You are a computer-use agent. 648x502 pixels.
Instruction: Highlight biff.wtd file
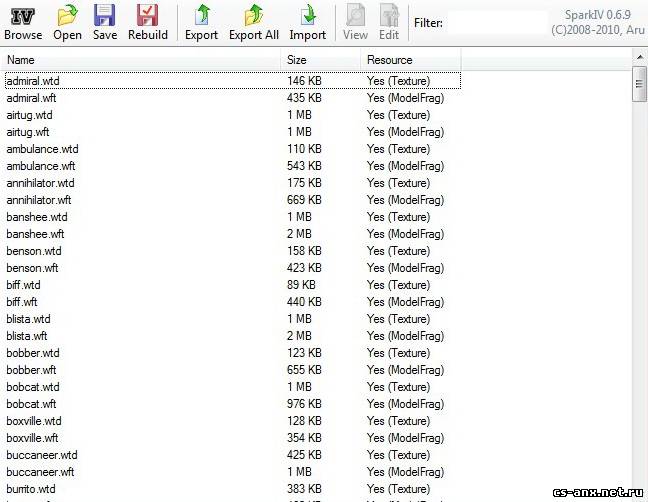[x=233, y=285]
